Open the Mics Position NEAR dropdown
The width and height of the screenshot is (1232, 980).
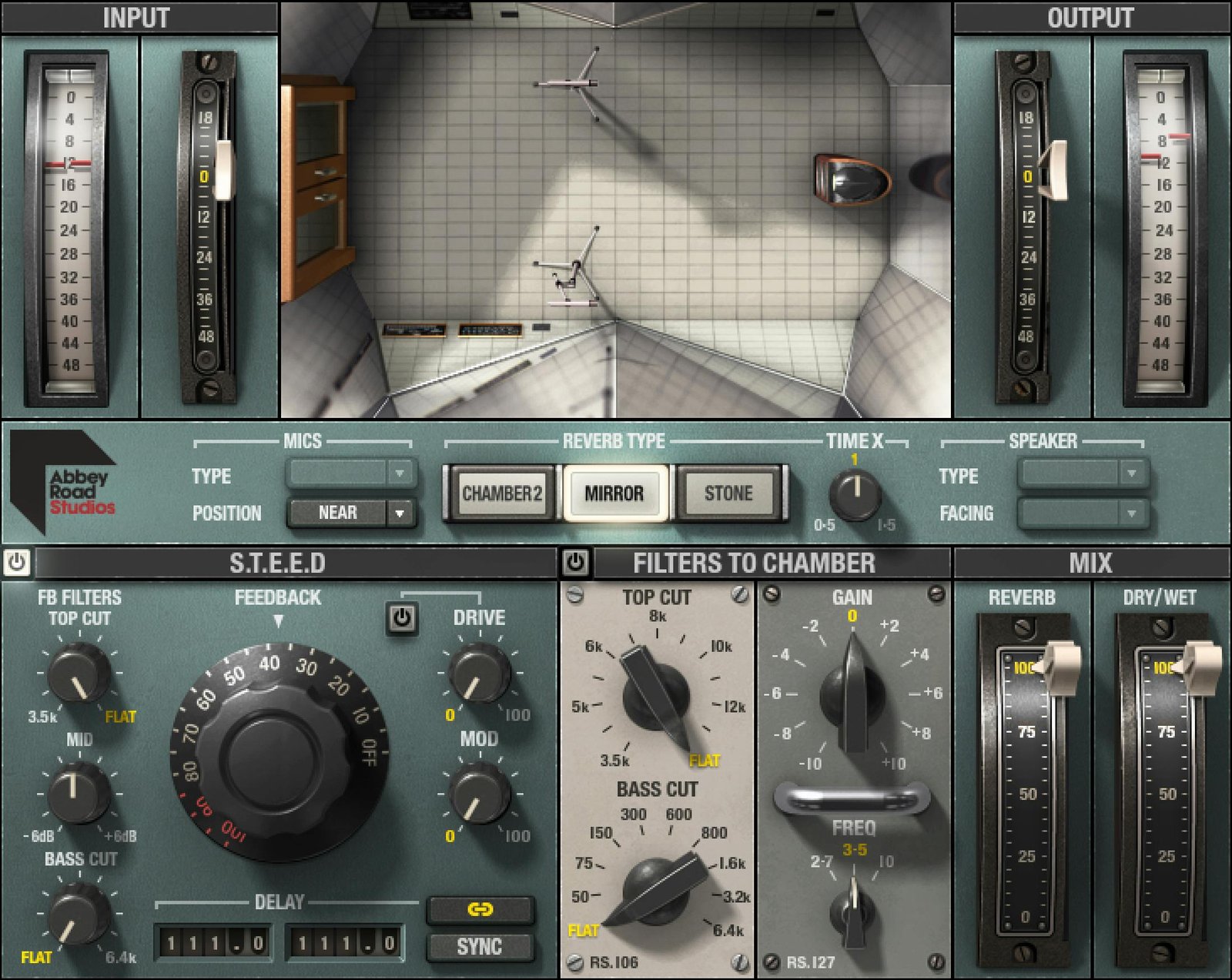tap(351, 513)
